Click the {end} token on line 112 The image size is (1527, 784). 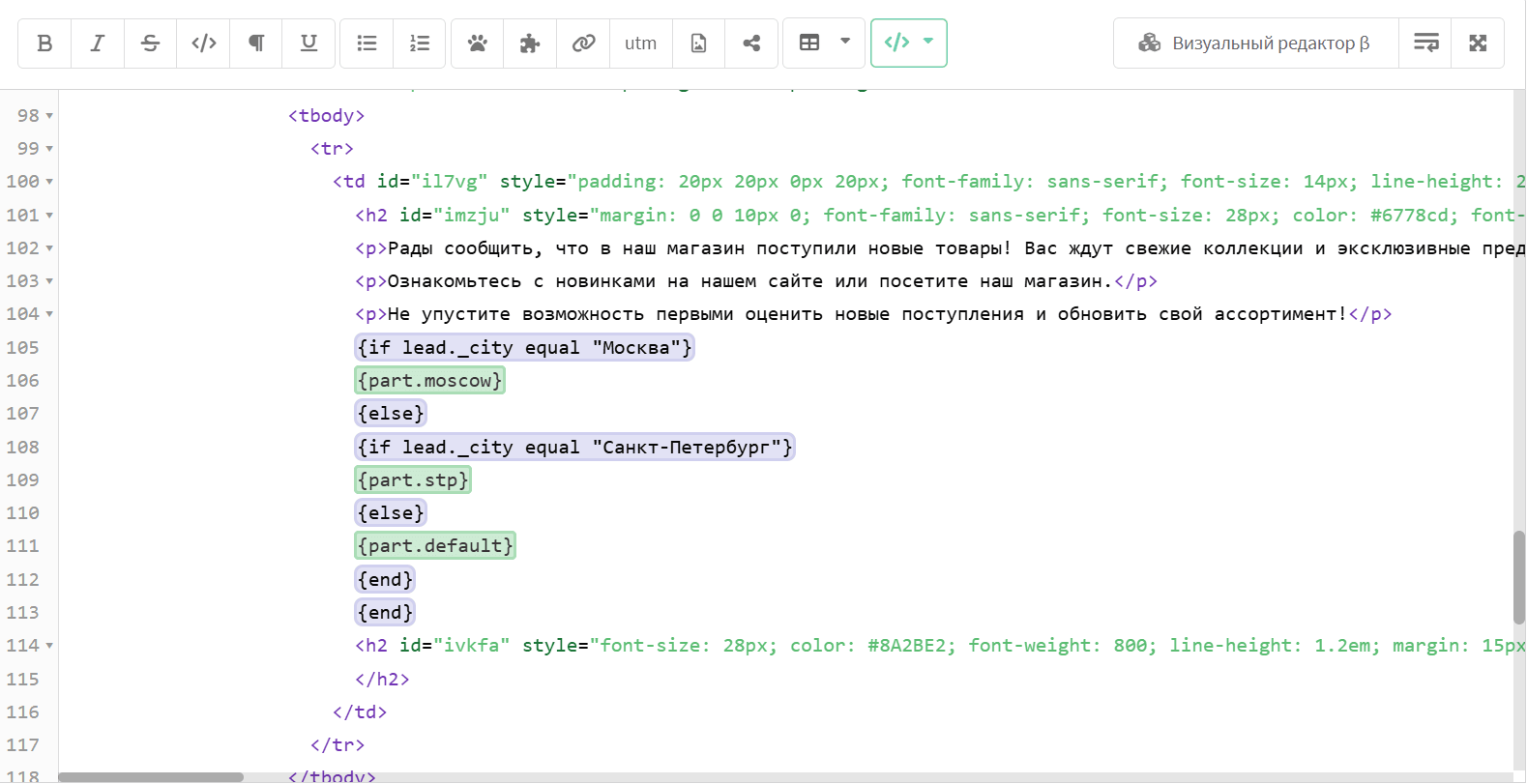point(385,579)
